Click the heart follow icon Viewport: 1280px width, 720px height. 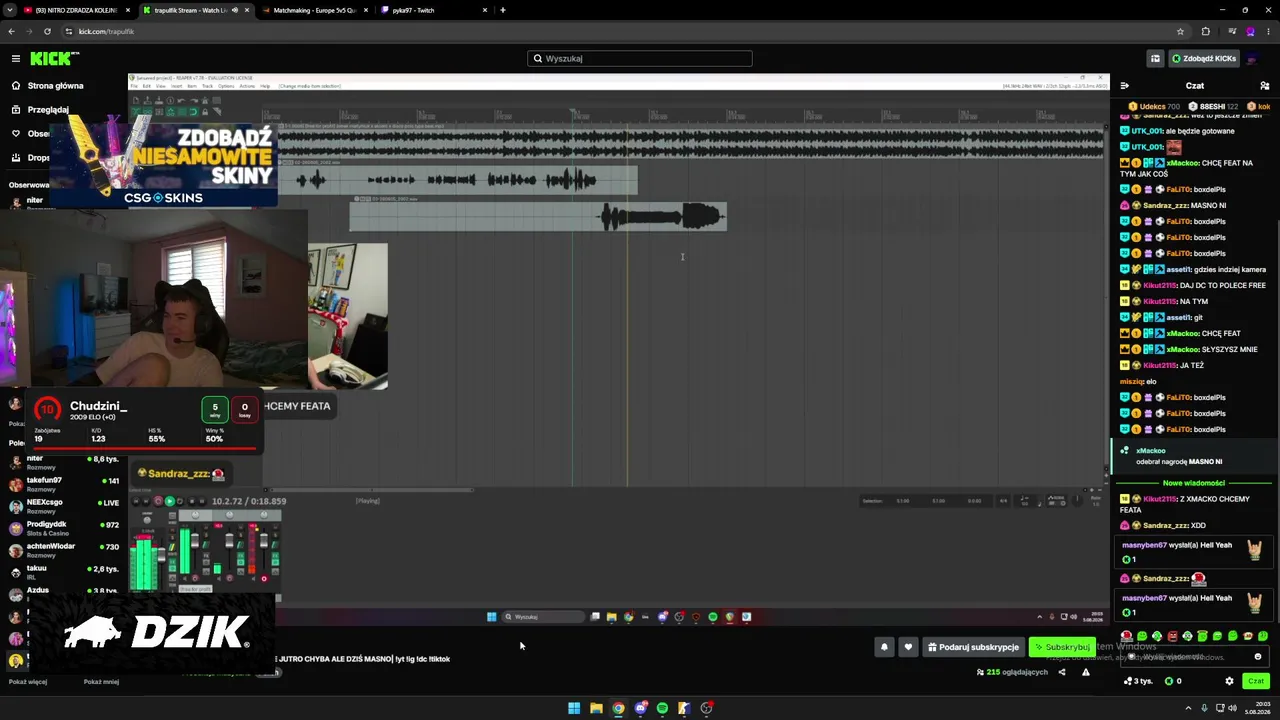click(908, 647)
